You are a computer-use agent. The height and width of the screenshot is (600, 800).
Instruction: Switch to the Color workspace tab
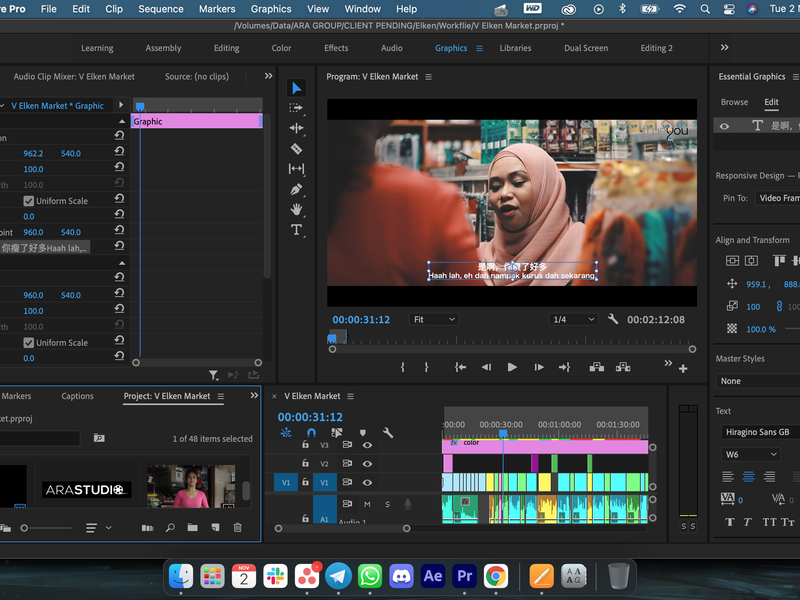[282, 48]
